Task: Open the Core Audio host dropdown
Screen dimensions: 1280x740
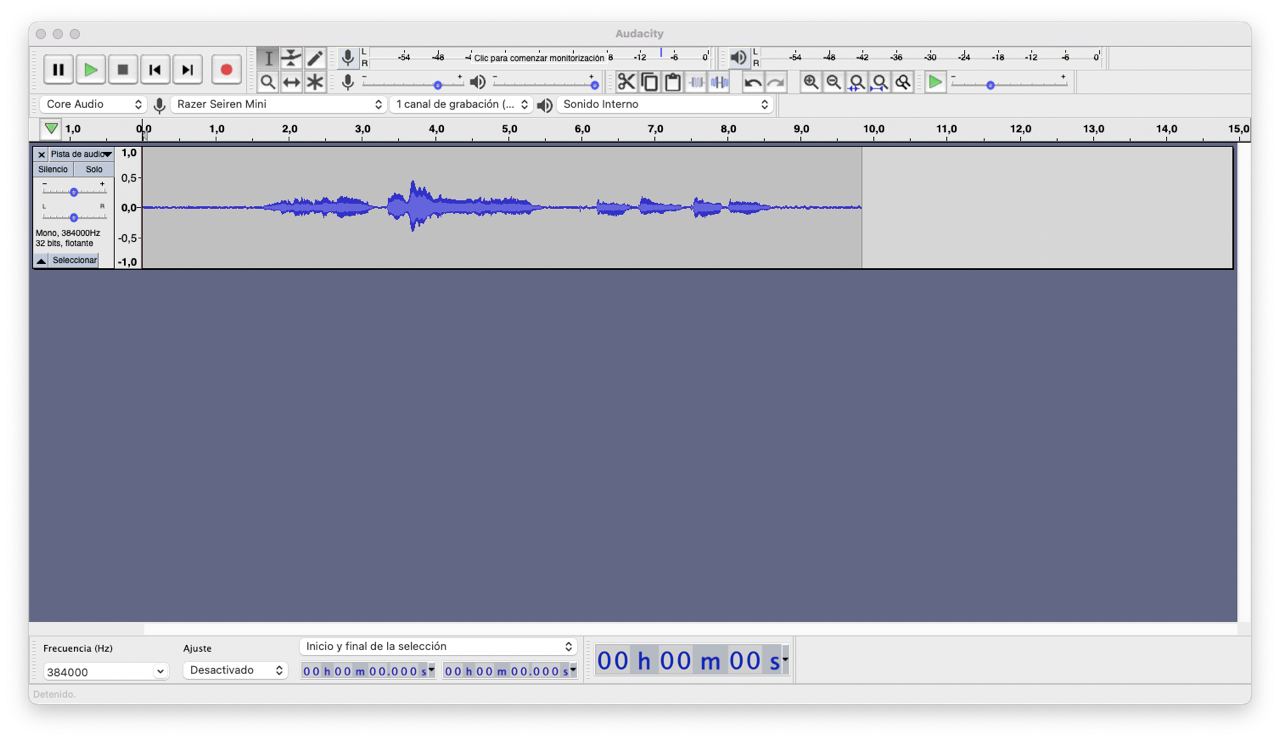Action: tap(93, 104)
